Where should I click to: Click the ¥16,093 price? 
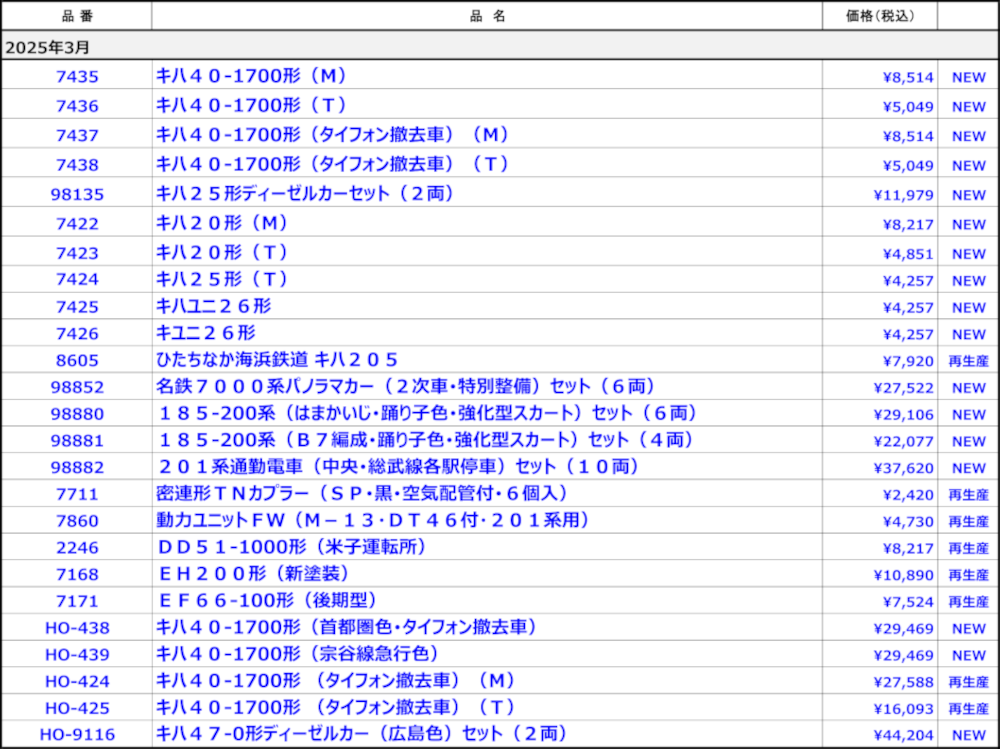coord(903,709)
